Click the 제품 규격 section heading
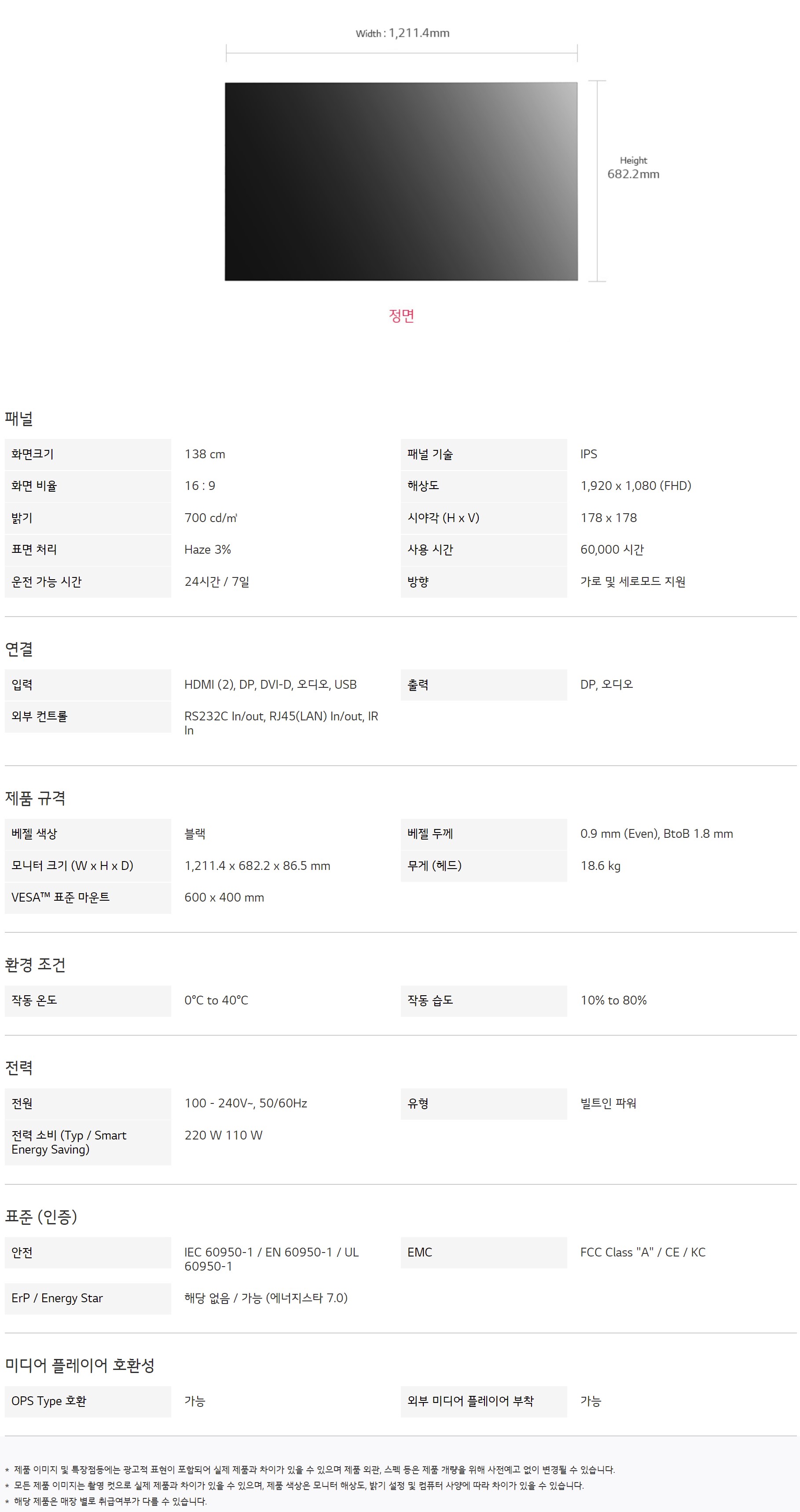The image size is (800, 1512). click(35, 798)
